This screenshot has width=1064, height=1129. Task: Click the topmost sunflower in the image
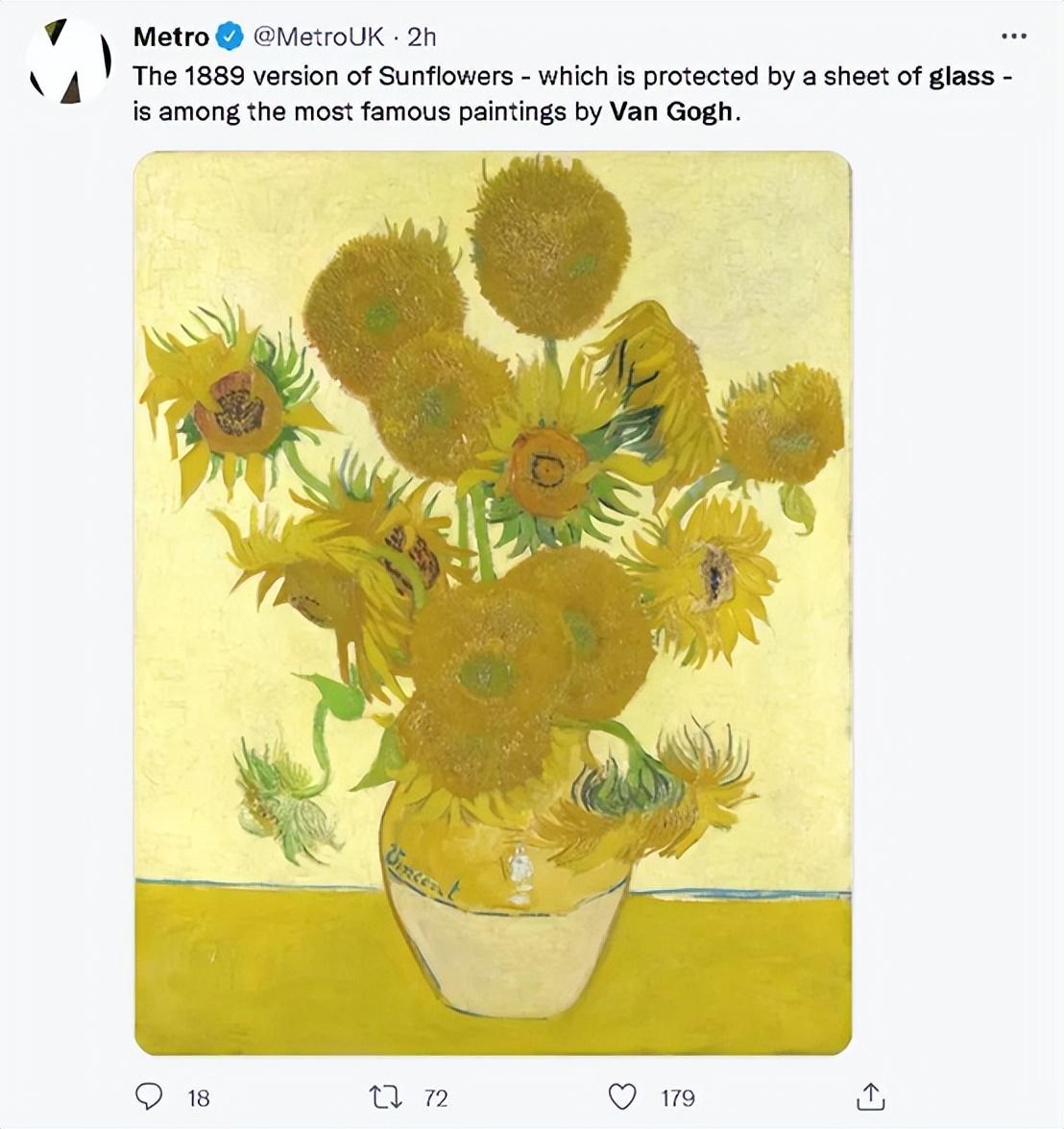pyautogui.click(x=549, y=245)
